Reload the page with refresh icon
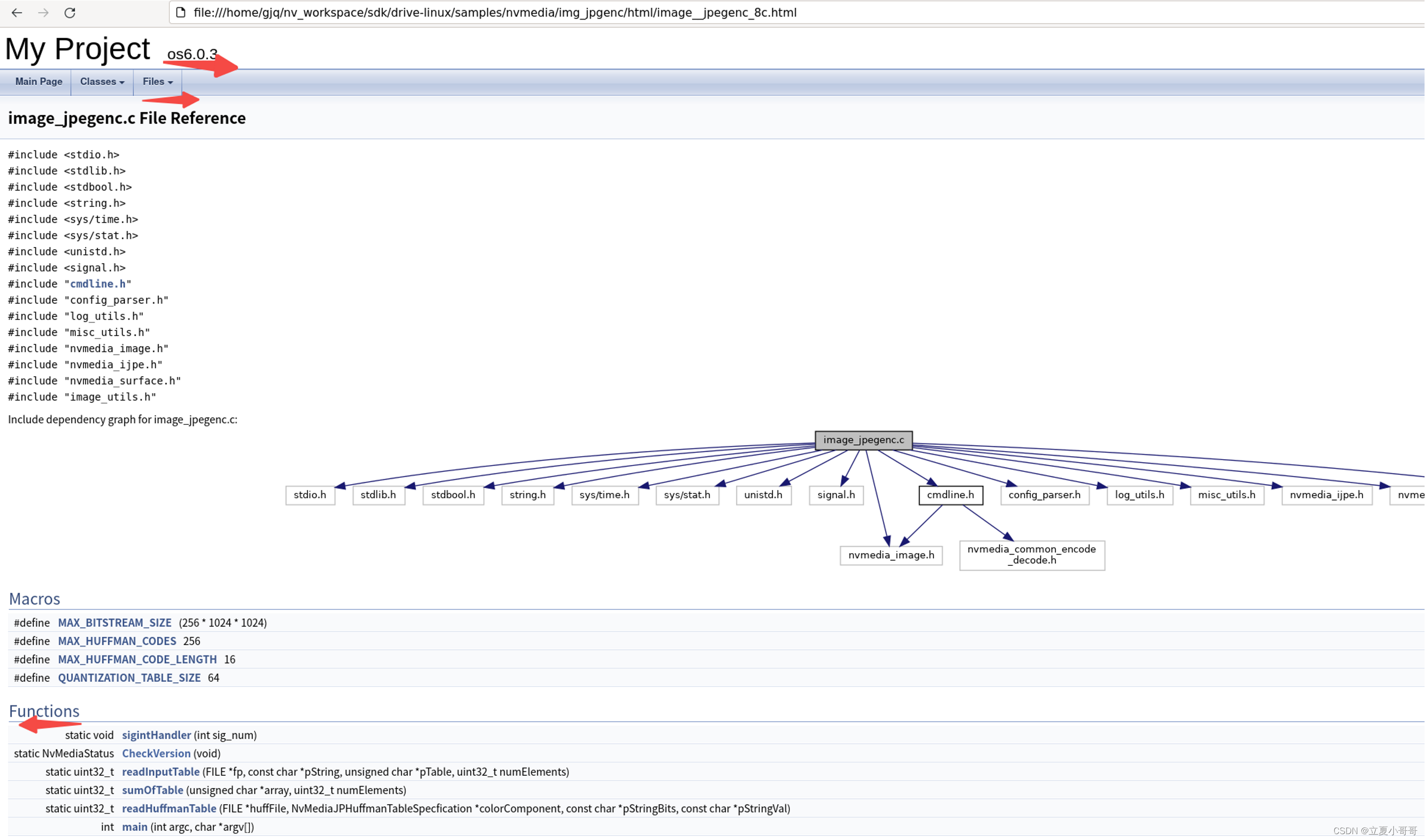The width and height of the screenshot is (1425, 840). (70, 12)
